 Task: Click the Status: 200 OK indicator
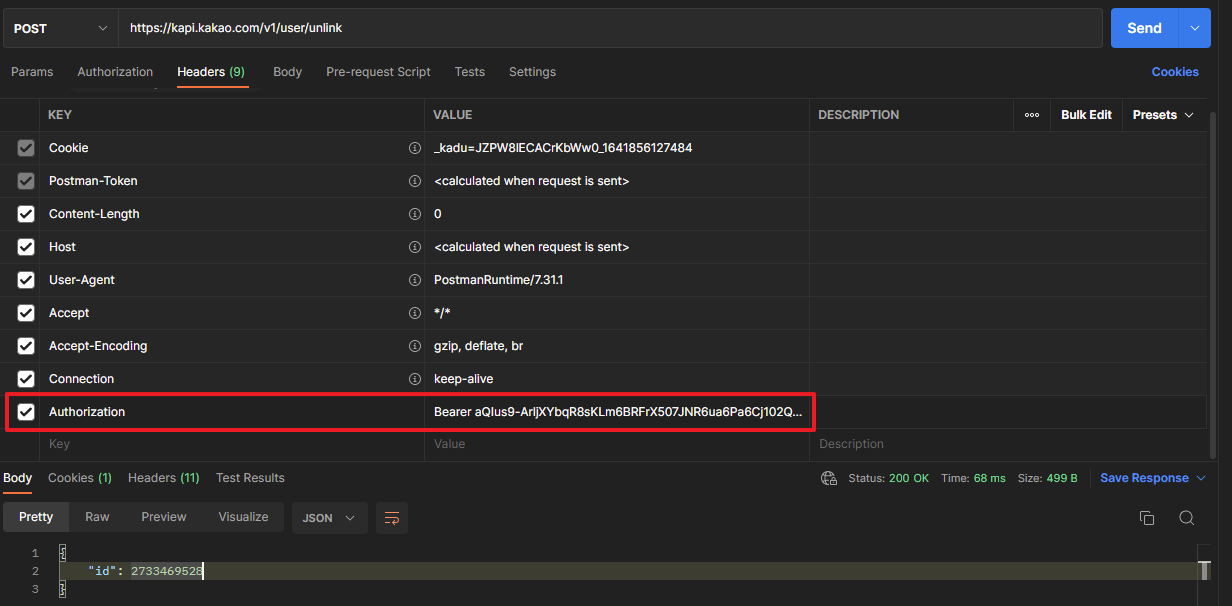889,478
